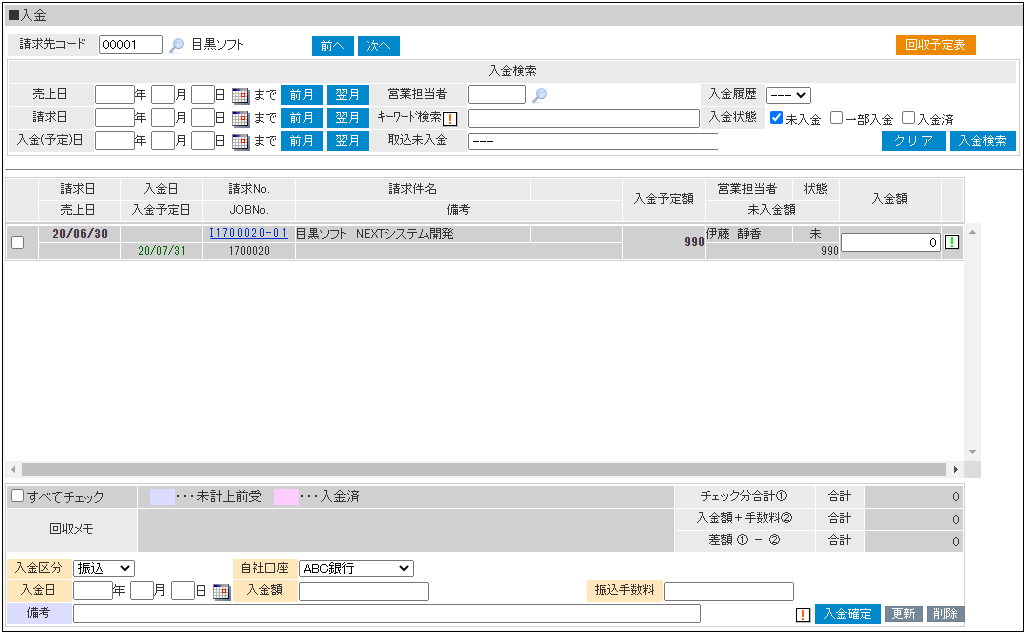This screenshot has height=634, width=1026.
Task: Click the horizontal scrollbar under the table
Action: [484, 470]
